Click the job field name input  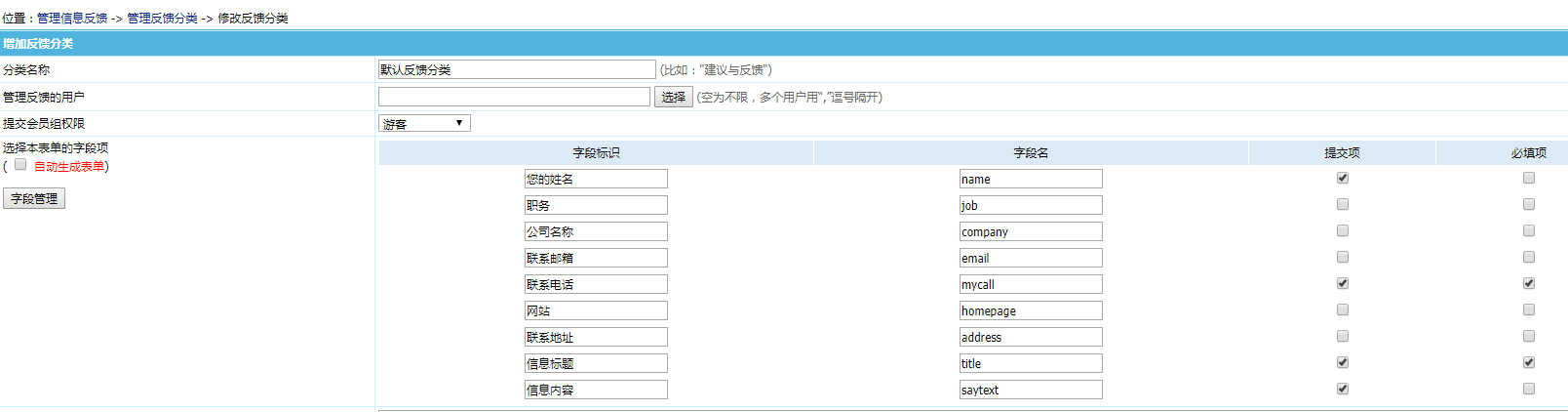(1031, 205)
